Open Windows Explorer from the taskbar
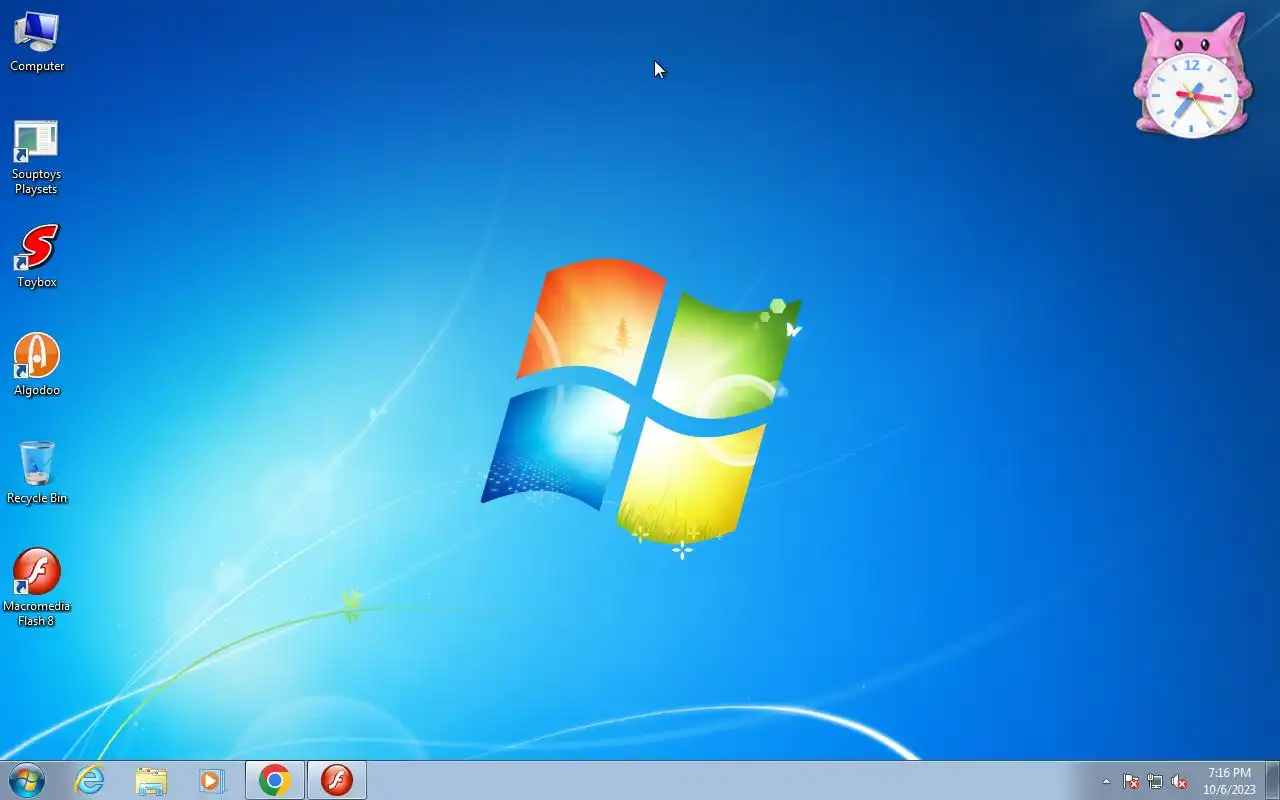 [151, 780]
